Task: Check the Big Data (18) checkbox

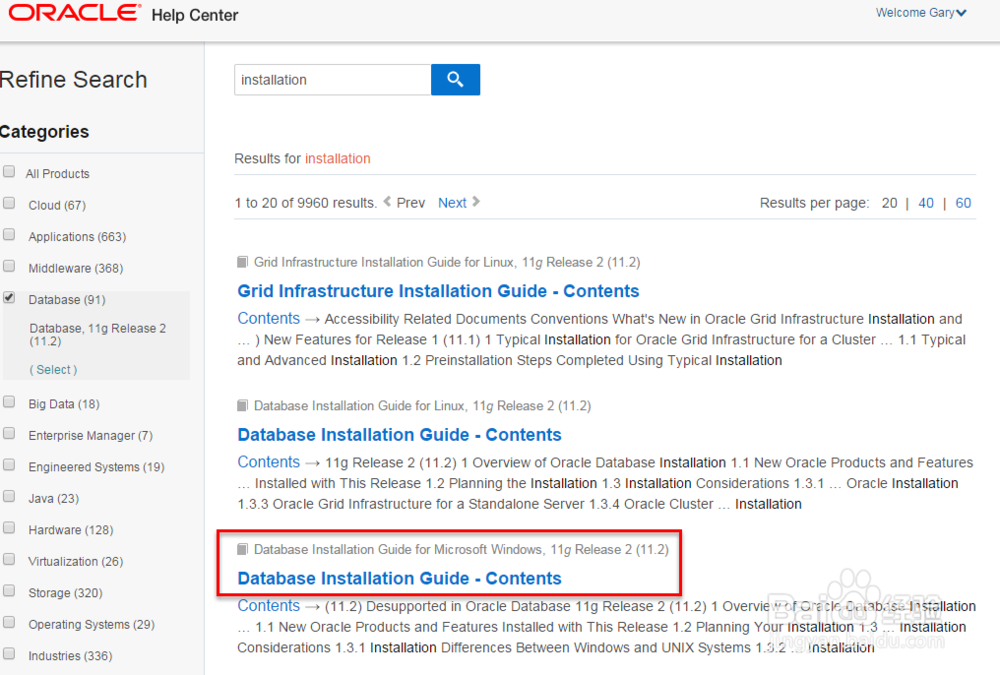Action: 9,402
